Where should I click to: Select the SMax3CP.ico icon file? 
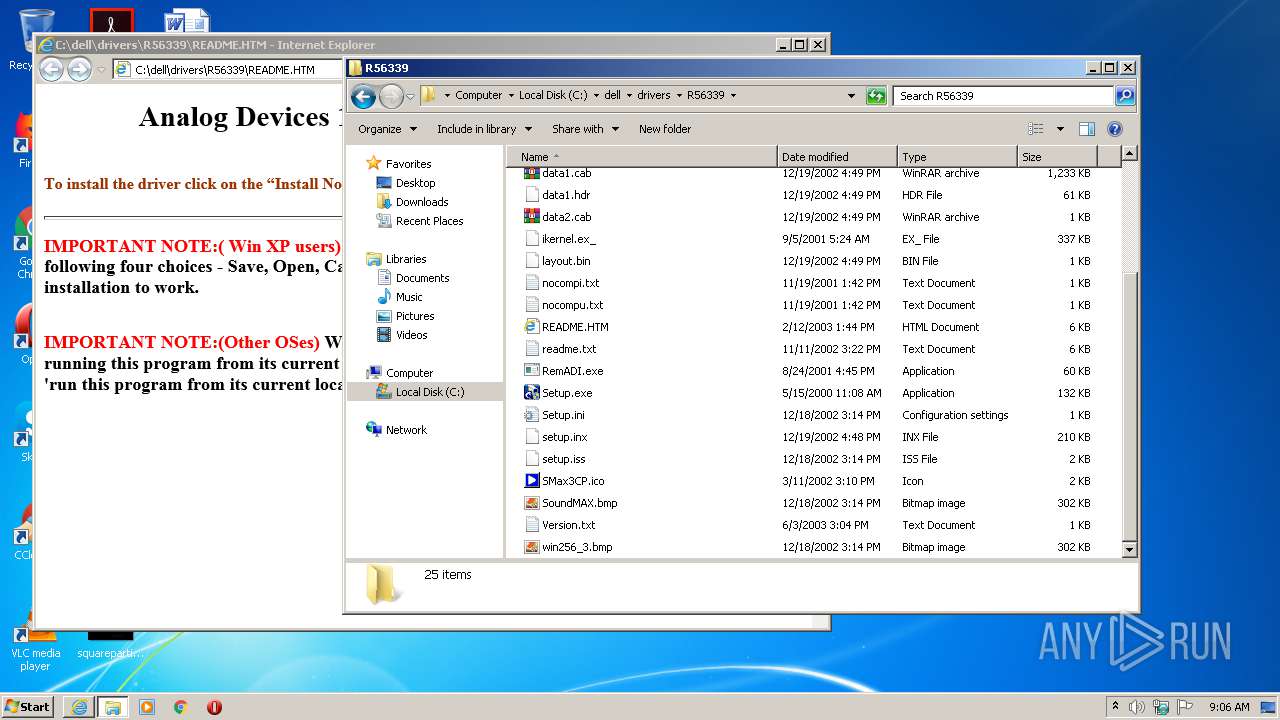pyautogui.click(x=532, y=481)
